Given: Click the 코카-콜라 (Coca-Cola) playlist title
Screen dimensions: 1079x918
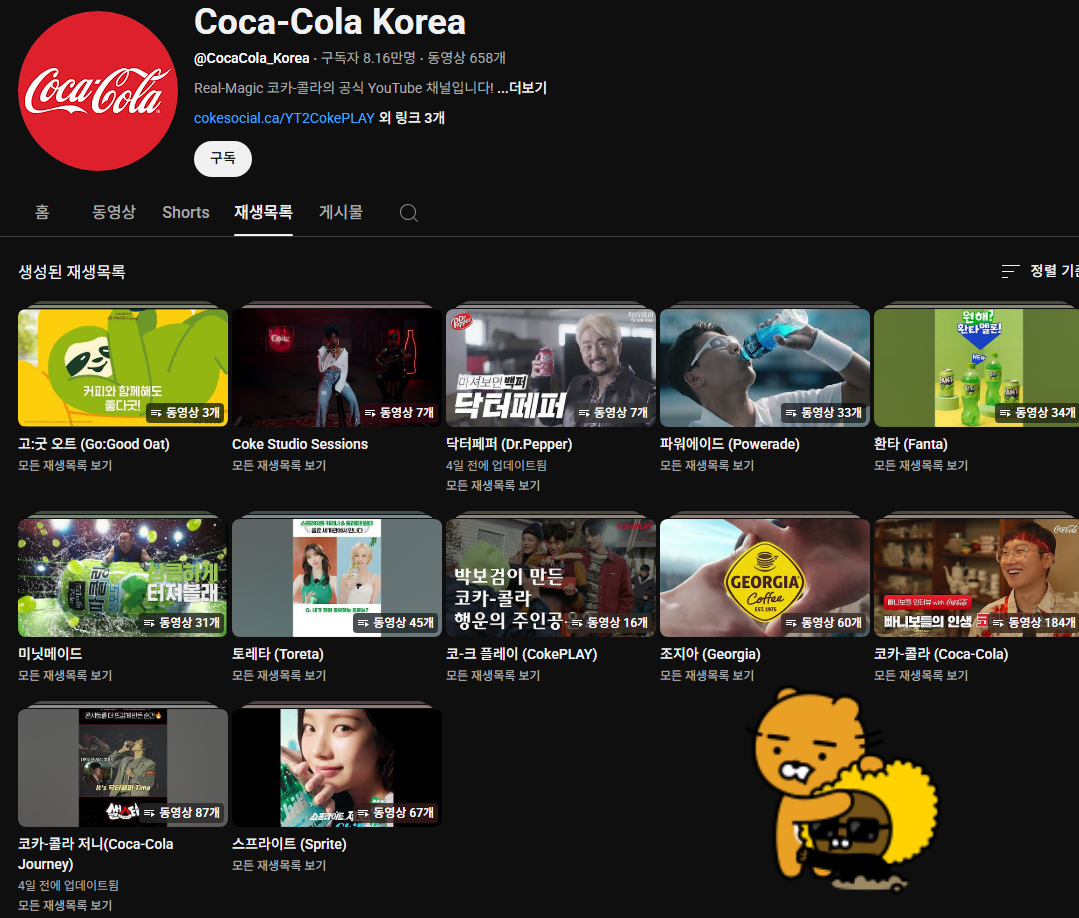Looking at the screenshot, I should click(941, 654).
